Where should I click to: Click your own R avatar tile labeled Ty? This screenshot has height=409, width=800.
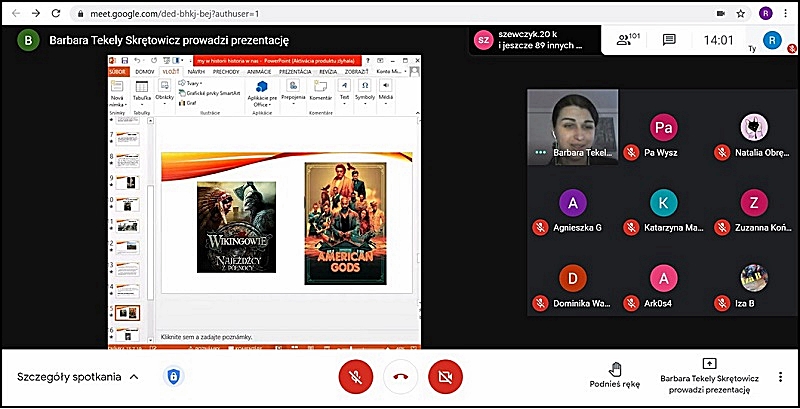click(x=772, y=40)
